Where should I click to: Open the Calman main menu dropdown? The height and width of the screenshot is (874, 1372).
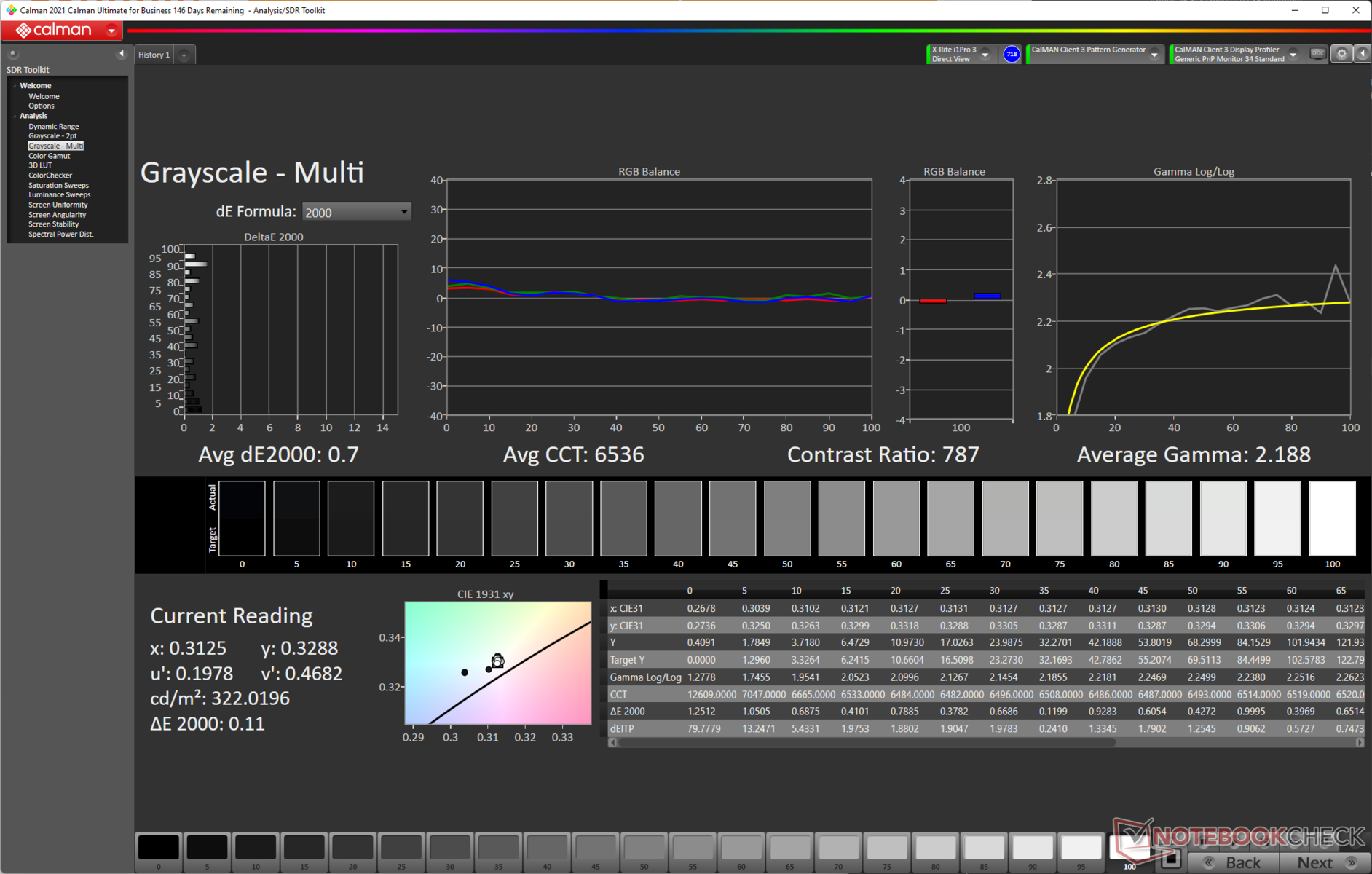(x=111, y=31)
